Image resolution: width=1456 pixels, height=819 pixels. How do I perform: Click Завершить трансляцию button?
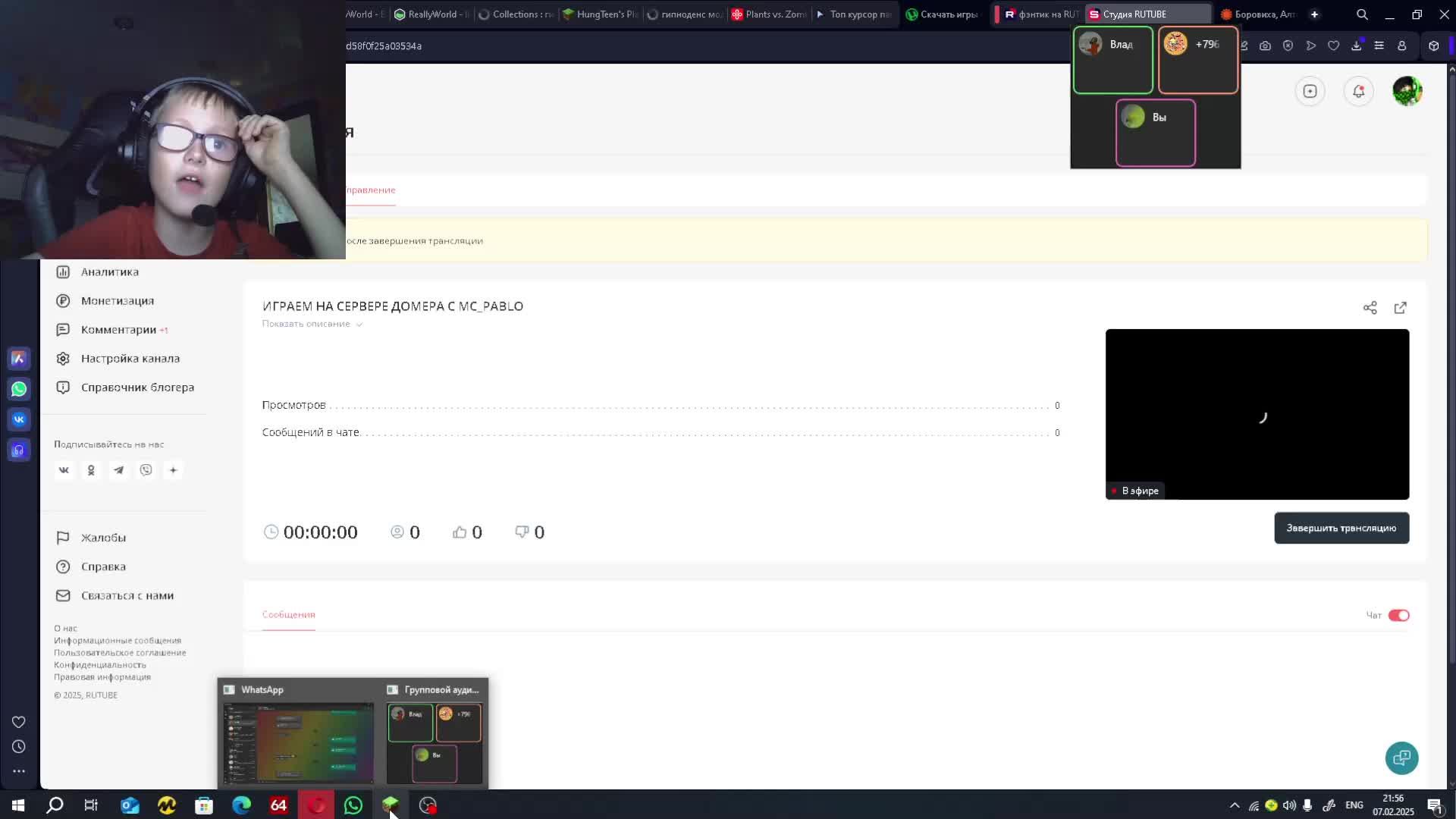[x=1341, y=529]
